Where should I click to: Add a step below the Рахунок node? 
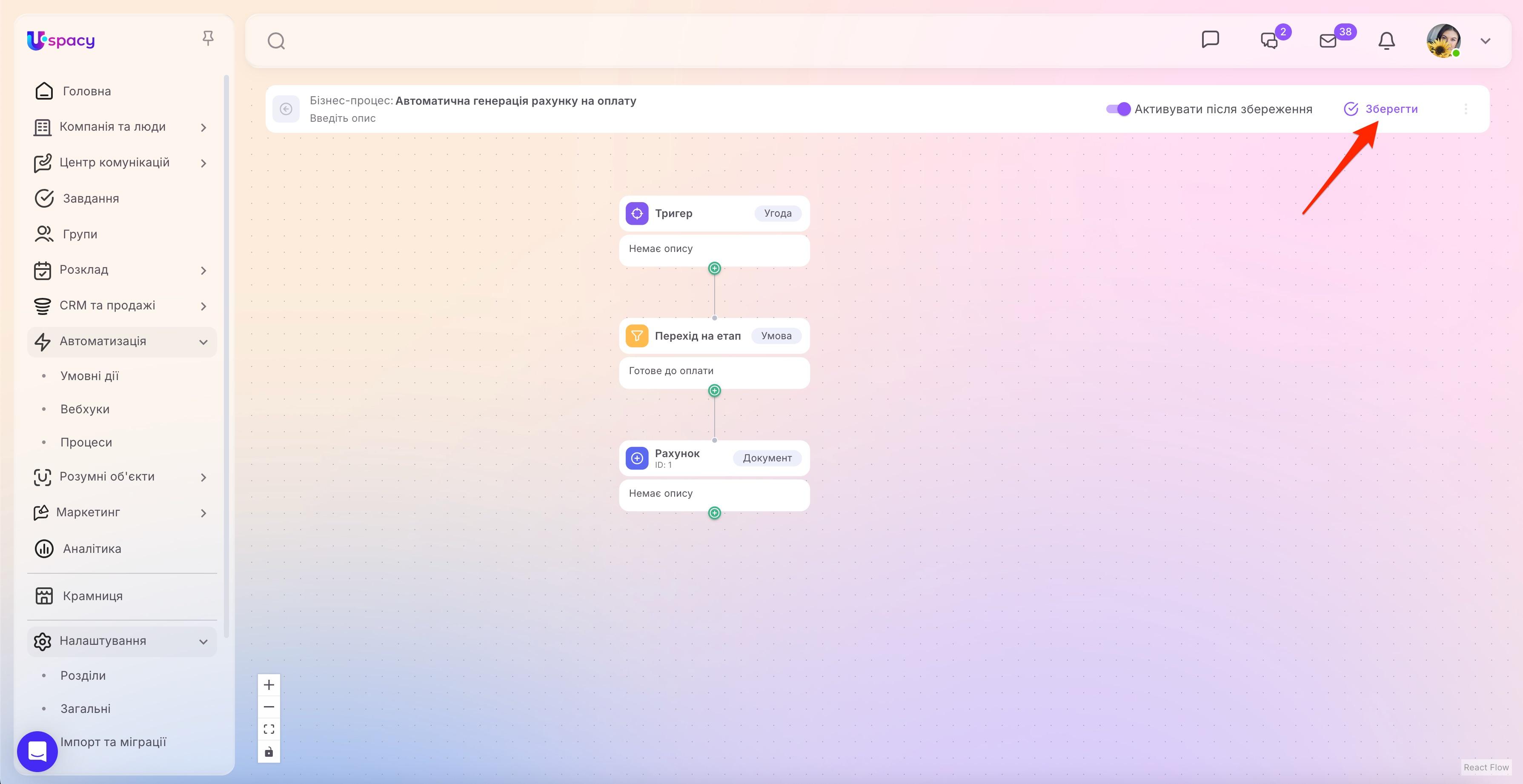point(714,512)
